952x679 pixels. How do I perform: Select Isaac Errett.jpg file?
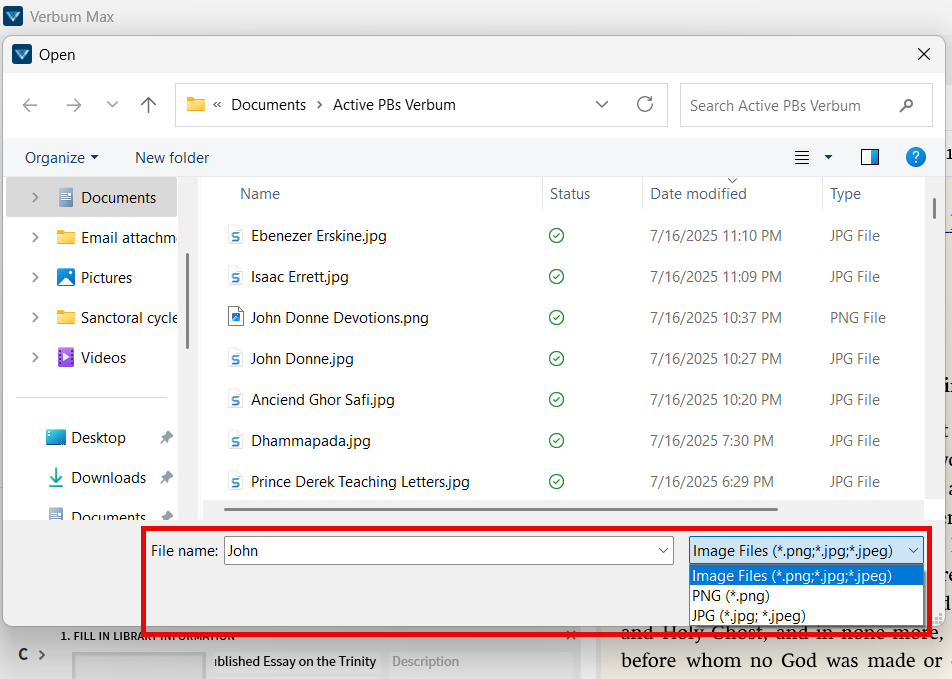(300, 277)
